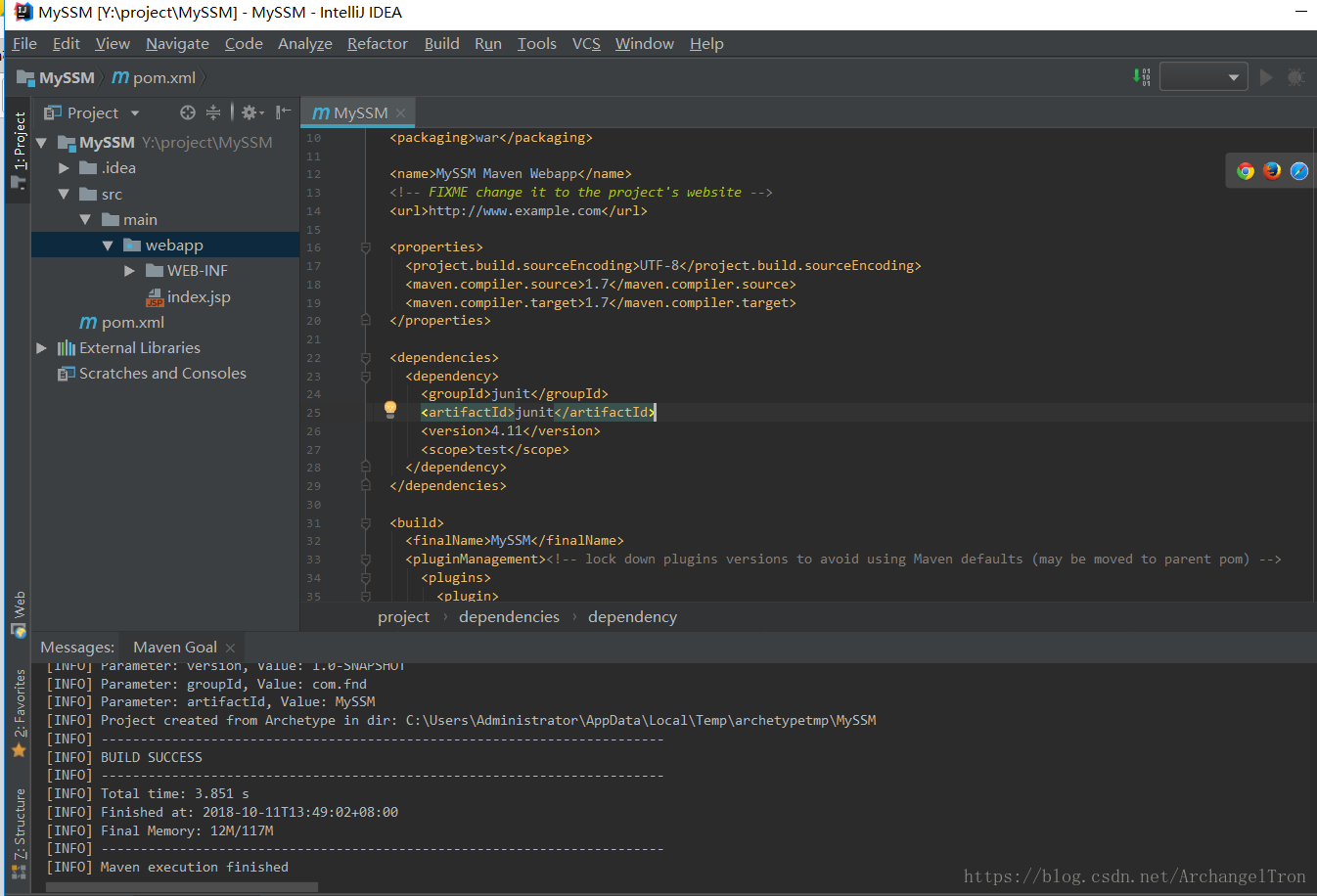Click the version 4.11 line in editor
This screenshot has width=1317, height=896.
click(511, 430)
